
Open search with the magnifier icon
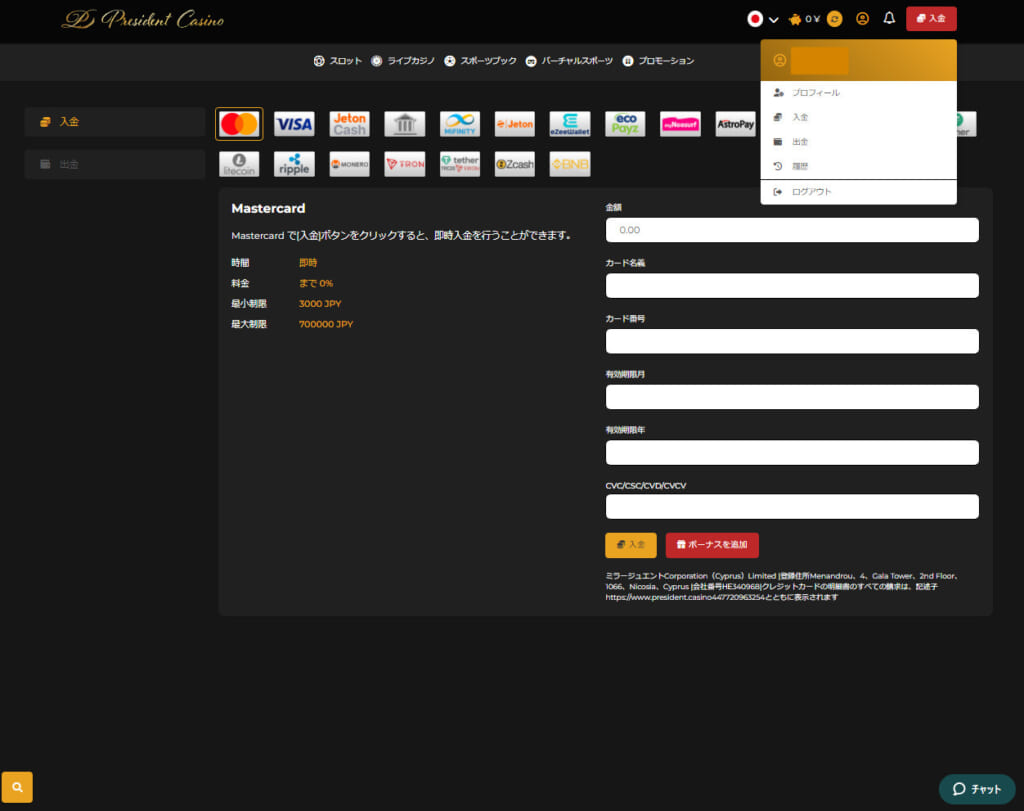click(17, 787)
